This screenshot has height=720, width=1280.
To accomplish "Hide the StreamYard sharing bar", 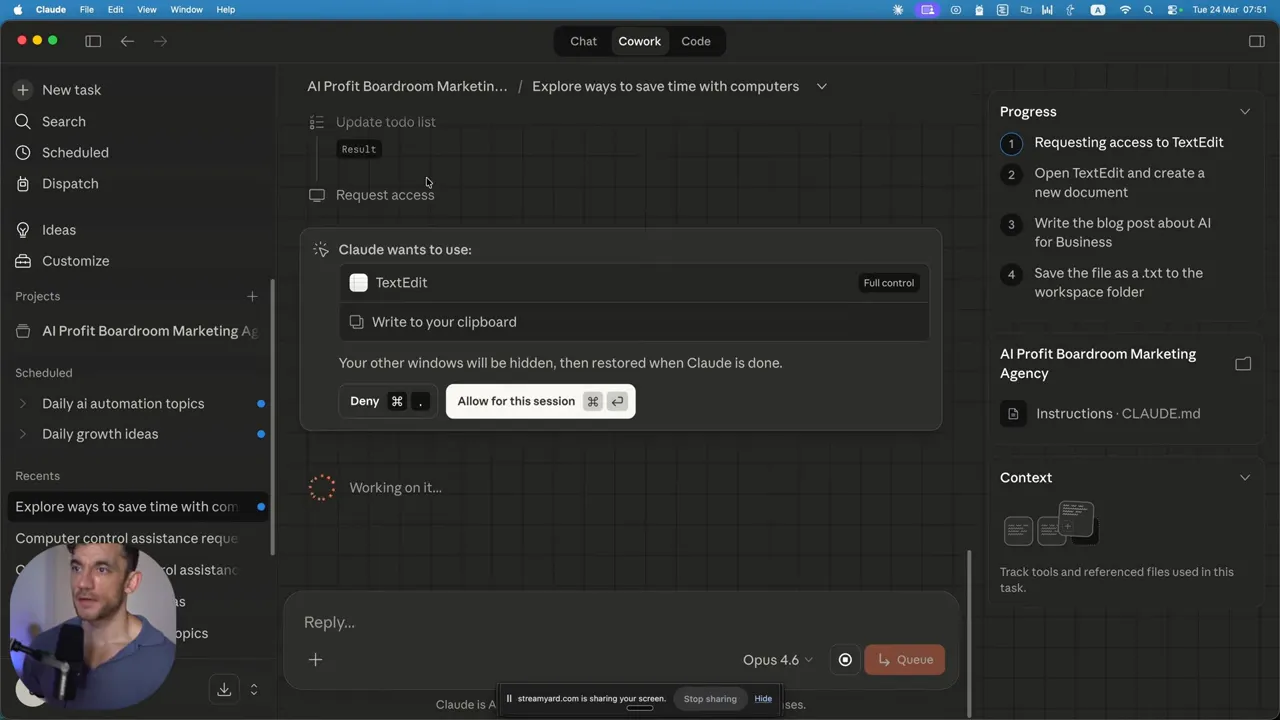I will coord(763,699).
